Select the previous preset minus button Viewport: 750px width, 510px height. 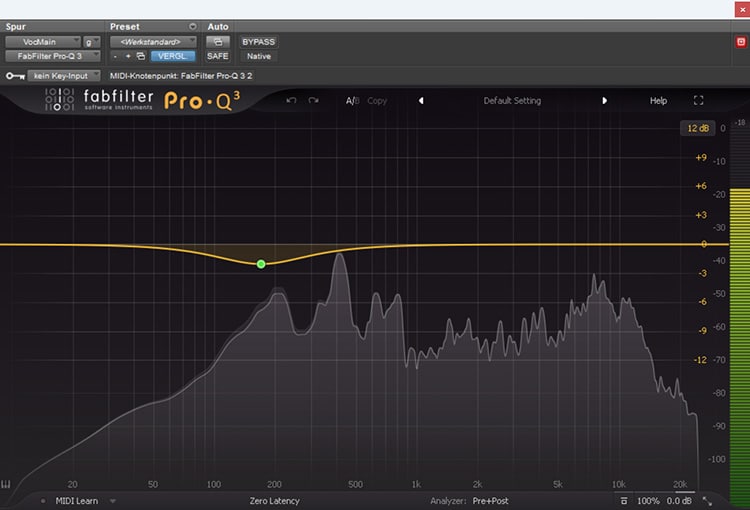115,56
